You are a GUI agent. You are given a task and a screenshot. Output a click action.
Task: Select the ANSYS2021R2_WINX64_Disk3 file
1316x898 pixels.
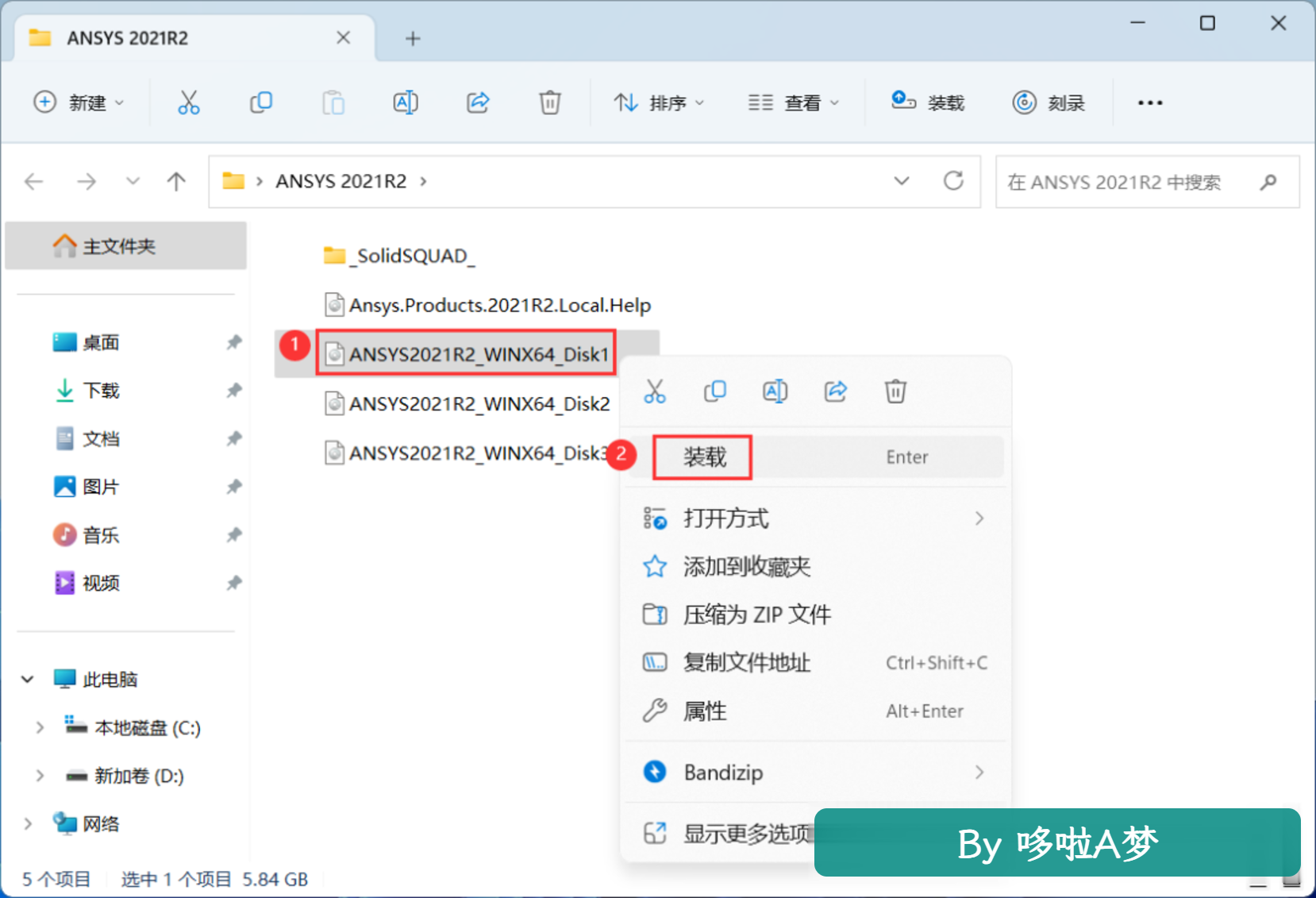467,453
